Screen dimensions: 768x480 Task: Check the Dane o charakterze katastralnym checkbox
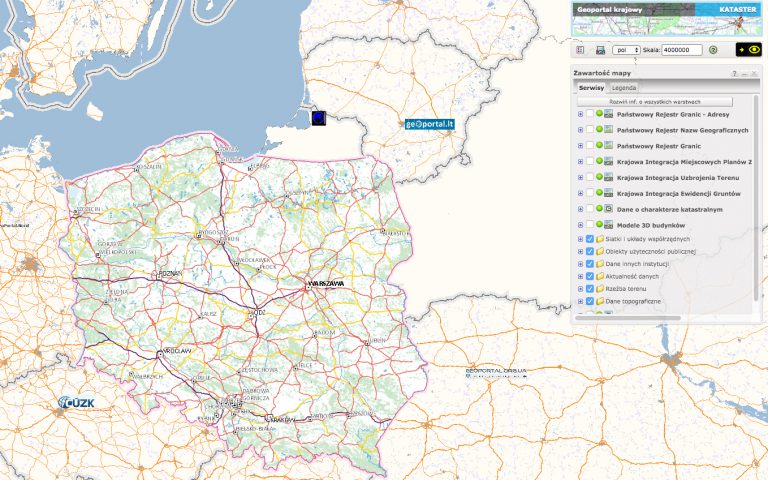[589, 208]
